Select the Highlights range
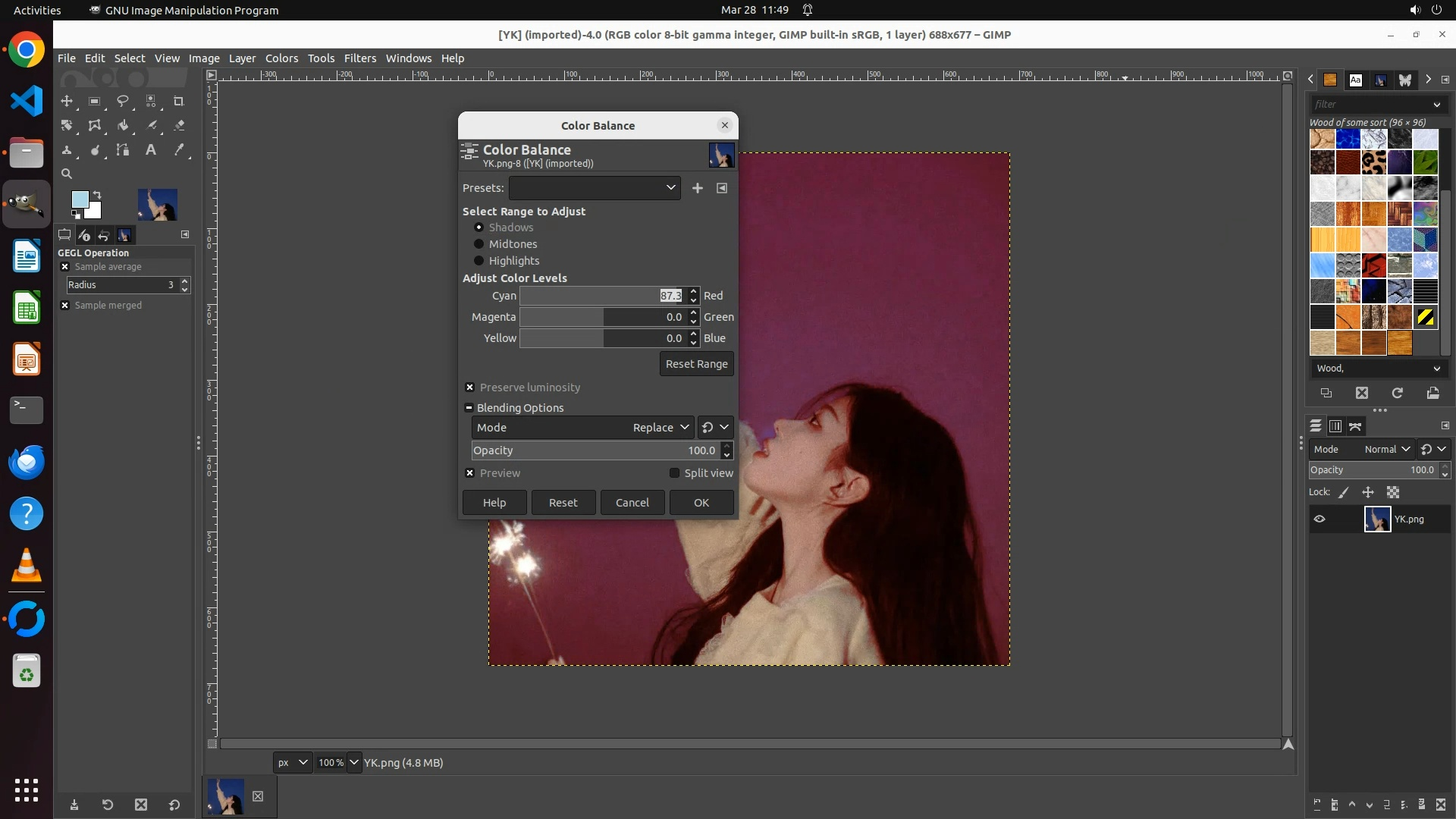Screen dimensions: 1456x819 click(x=479, y=261)
